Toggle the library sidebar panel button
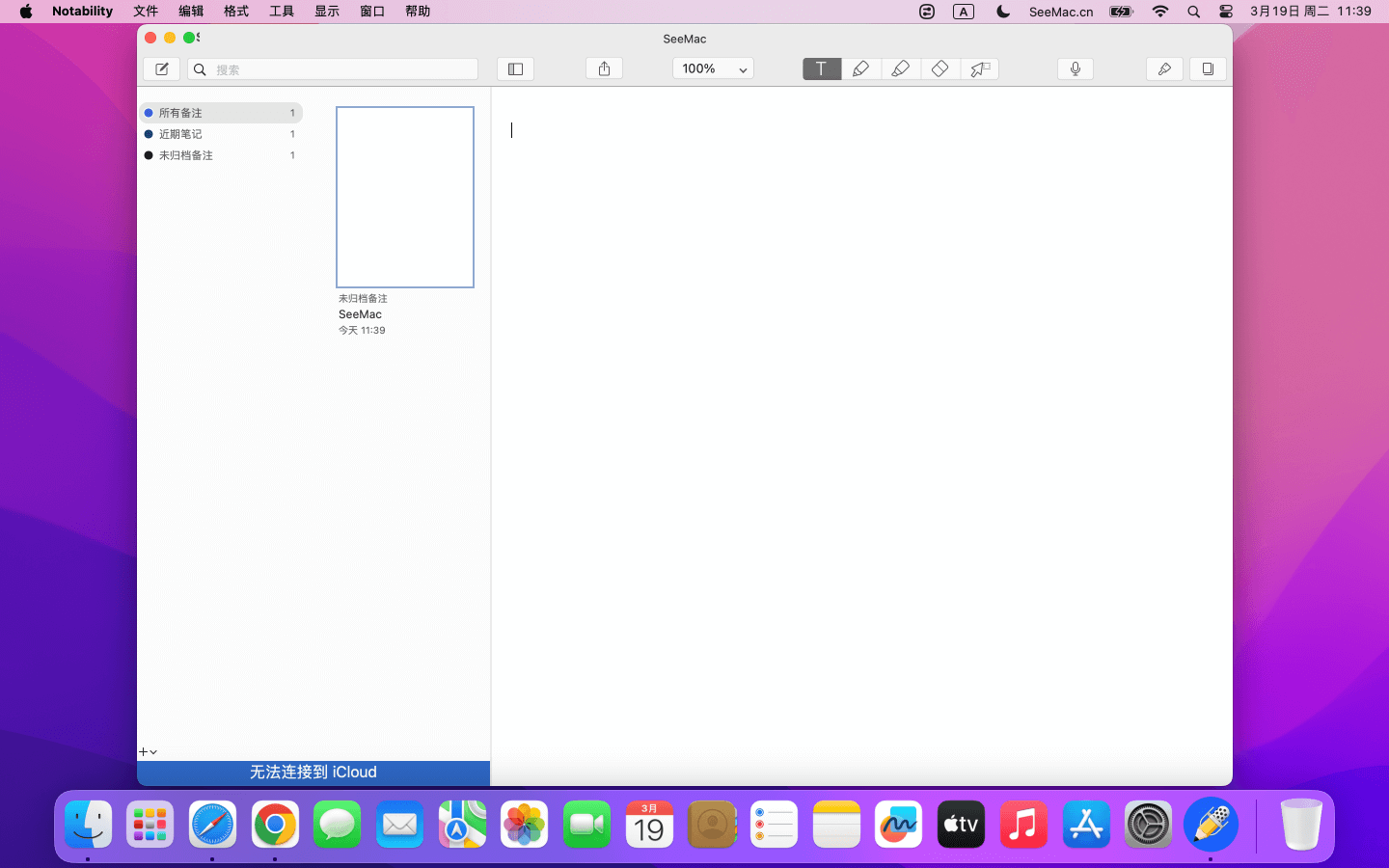The height and width of the screenshot is (868, 1389). coord(516,68)
